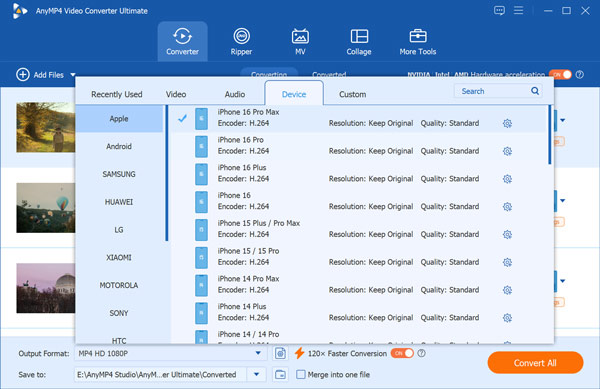Open the Save to path dropdown
This screenshot has width=600, height=389.
click(256, 374)
